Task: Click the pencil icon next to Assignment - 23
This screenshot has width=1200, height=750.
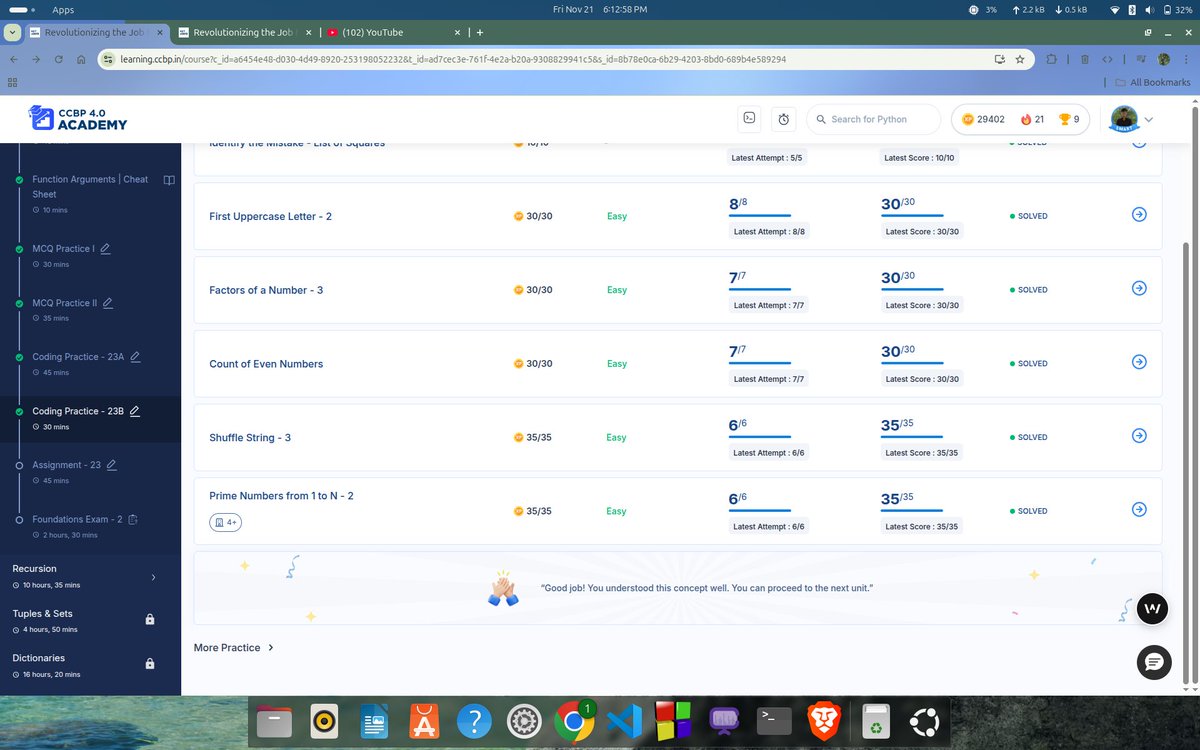Action: (x=112, y=465)
